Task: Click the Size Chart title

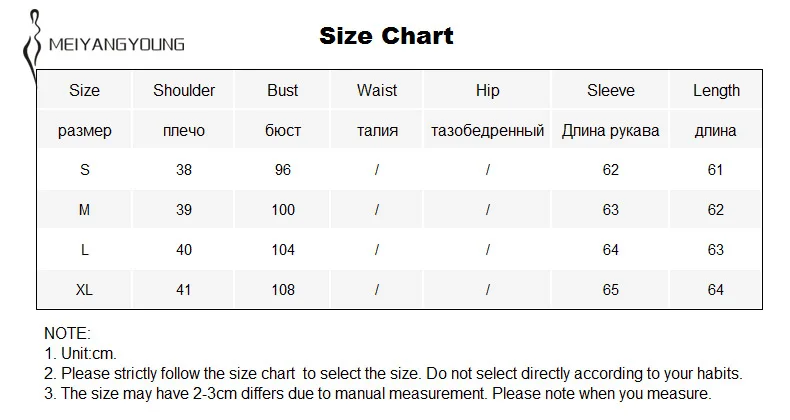Action: (386, 36)
